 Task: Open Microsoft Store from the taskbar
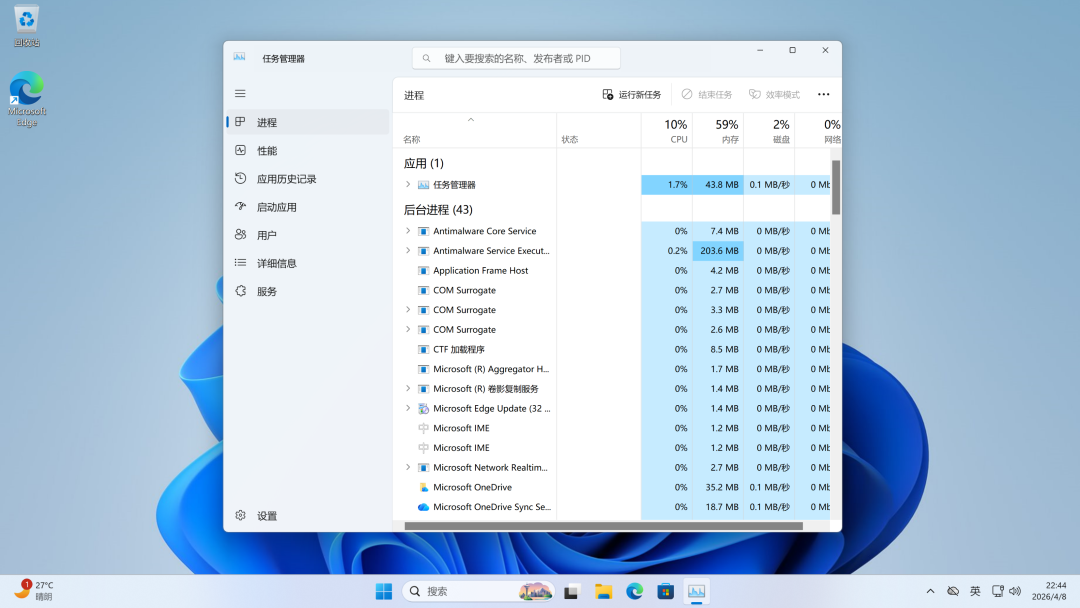pyautogui.click(x=665, y=591)
